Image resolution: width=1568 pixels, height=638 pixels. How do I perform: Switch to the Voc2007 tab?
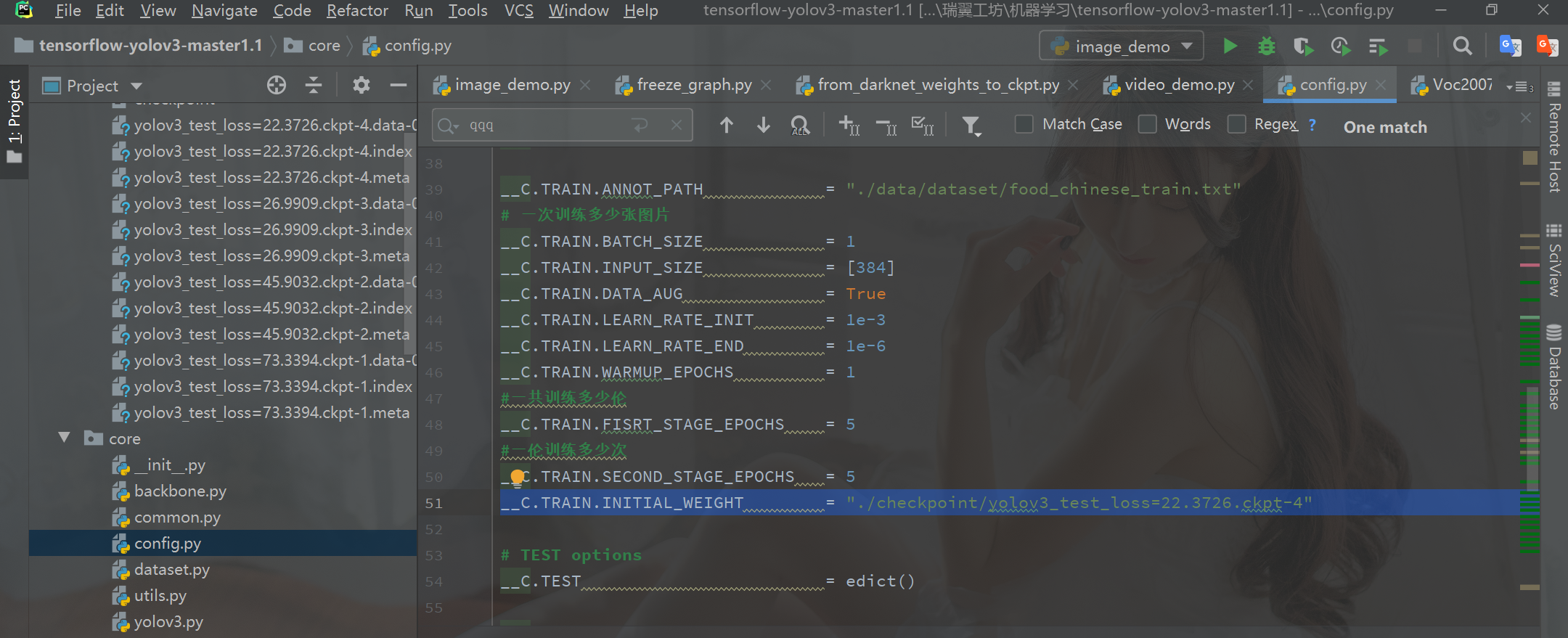point(1452,85)
